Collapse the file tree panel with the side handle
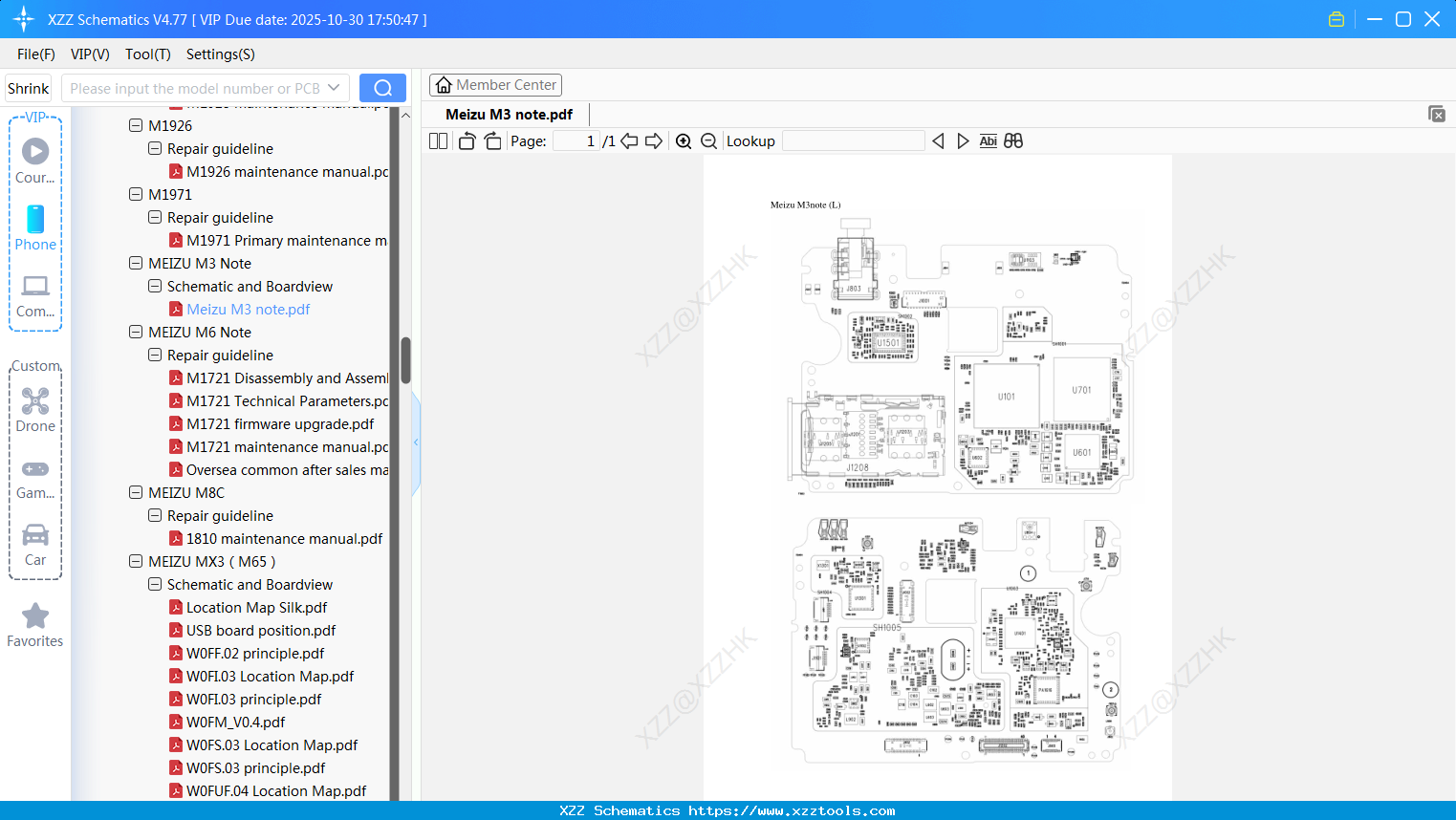Image resolution: width=1456 pixels, height=820 pixels. [x=416, y=442]
